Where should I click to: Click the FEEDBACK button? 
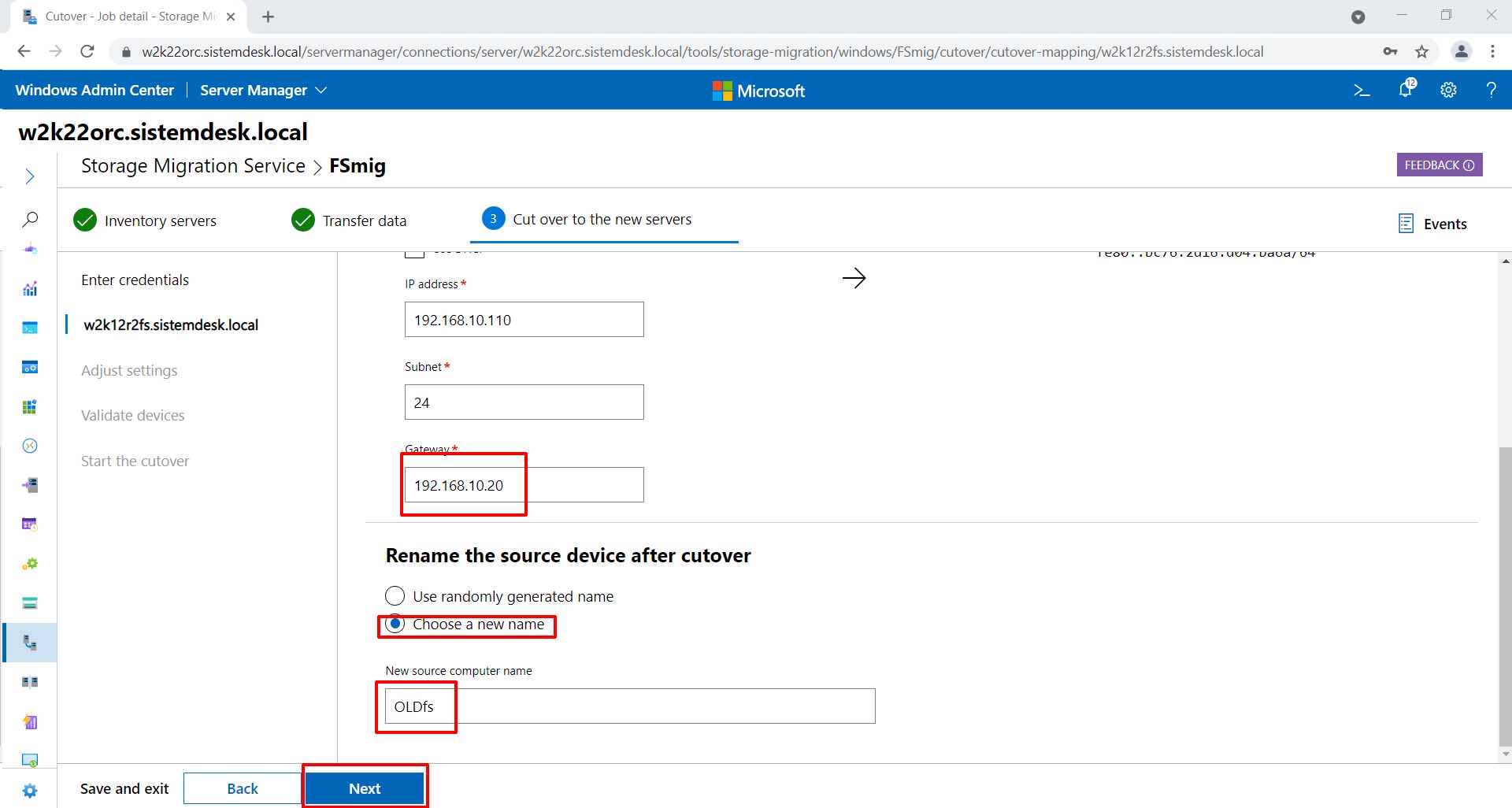click(x=1440, y=165)
